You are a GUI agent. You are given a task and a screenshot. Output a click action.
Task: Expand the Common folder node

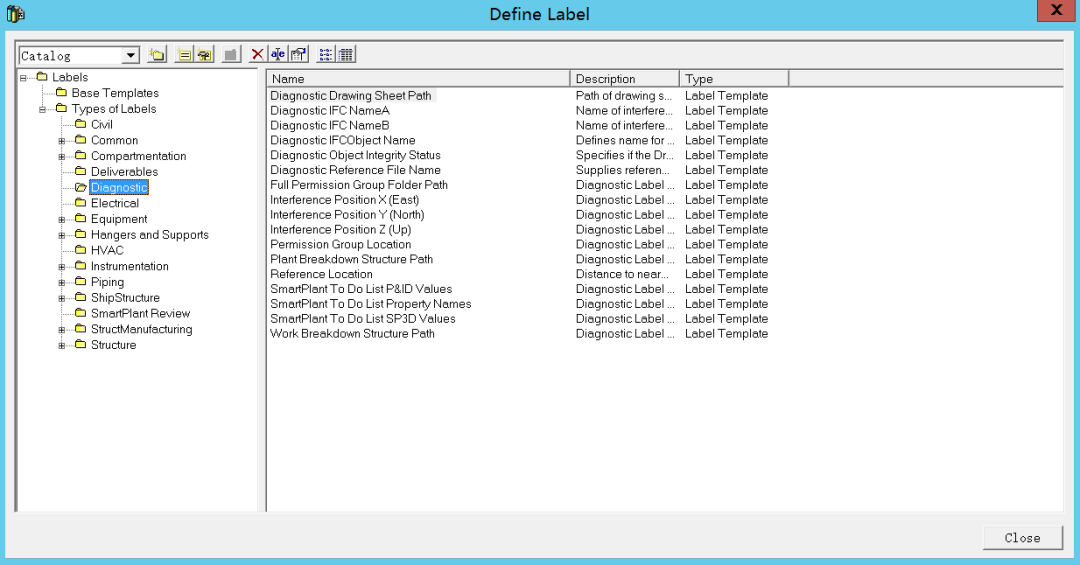tap(61, 141)
